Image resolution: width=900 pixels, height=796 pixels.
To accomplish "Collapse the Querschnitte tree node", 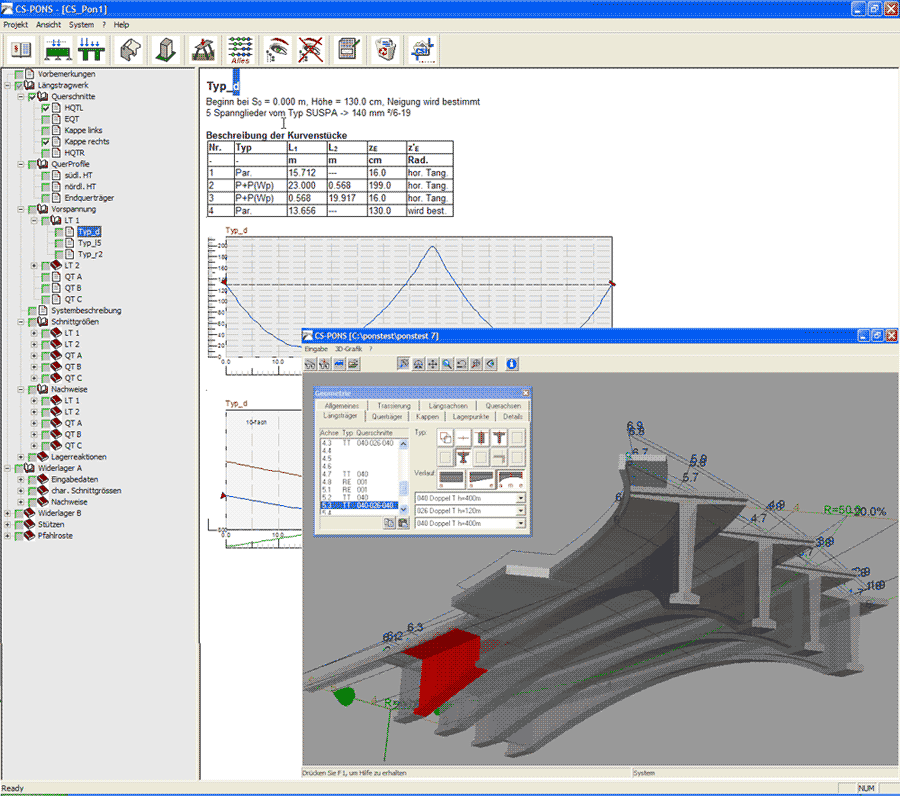I will (20, 97).
